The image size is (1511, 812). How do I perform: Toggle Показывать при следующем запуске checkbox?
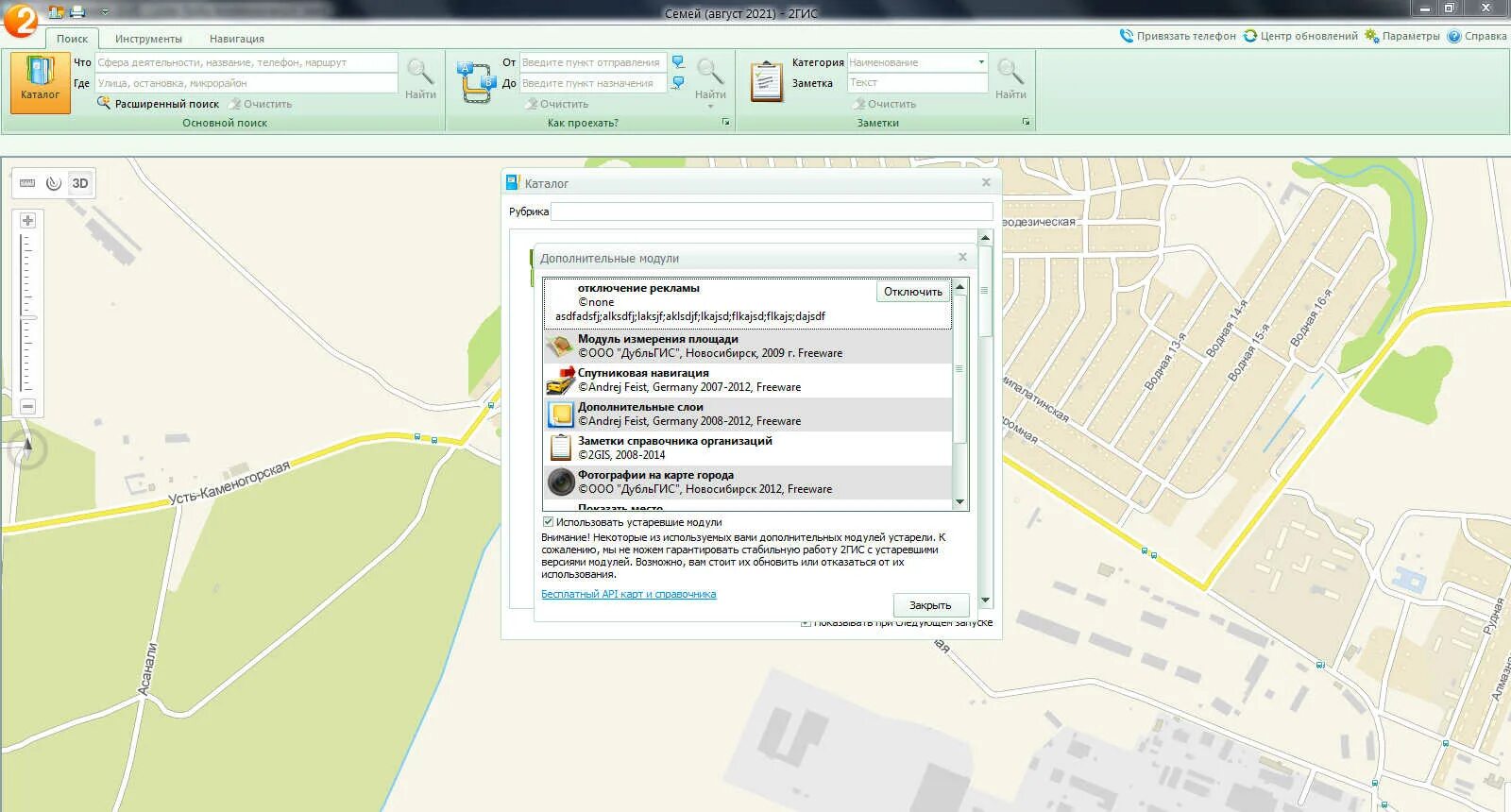806,622
